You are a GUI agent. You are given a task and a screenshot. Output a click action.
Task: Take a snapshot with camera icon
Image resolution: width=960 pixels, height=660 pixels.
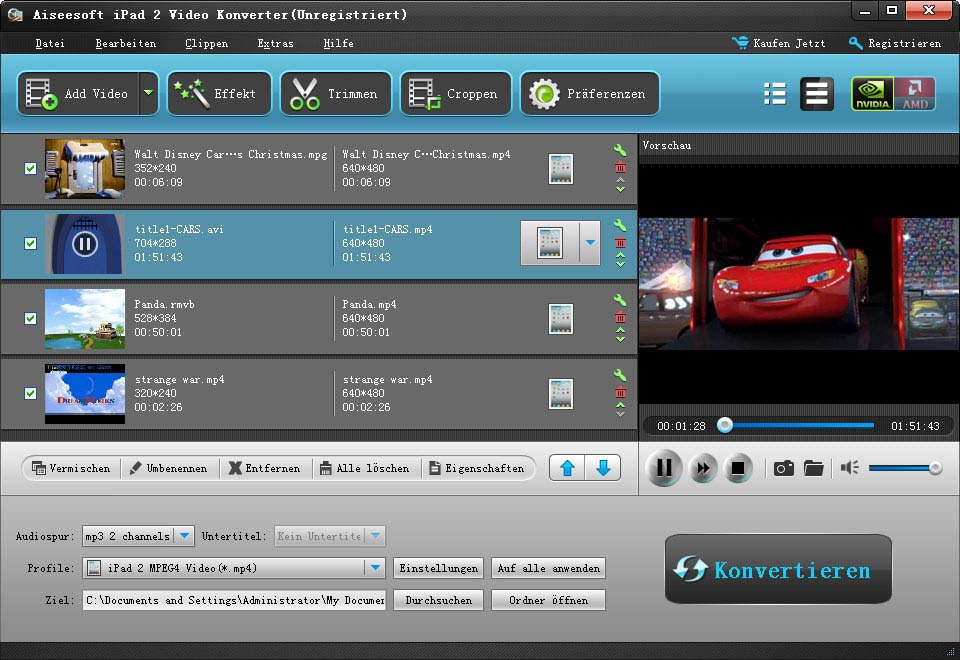784,468
